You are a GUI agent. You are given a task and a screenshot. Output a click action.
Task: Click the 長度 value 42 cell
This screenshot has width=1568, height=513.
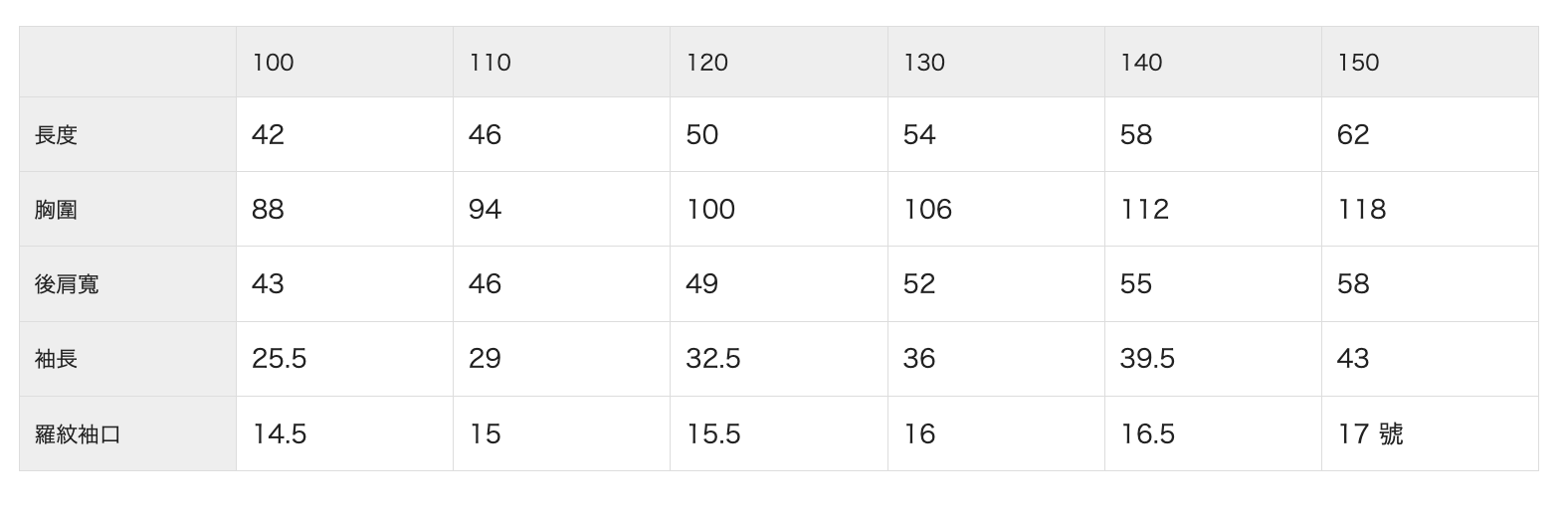pos(268,135)
